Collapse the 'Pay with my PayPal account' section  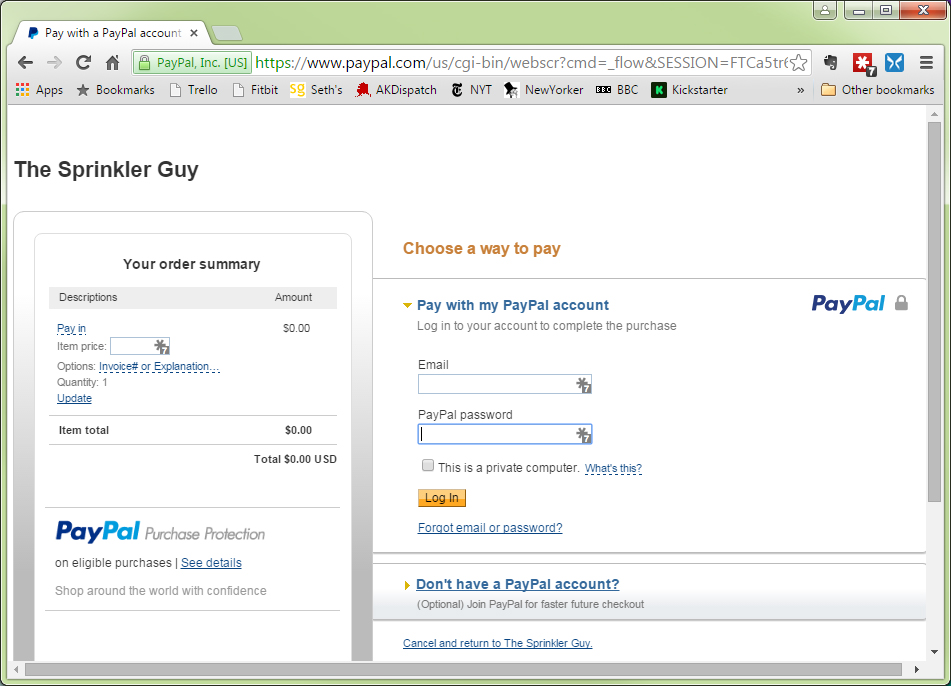coord(408,305)
